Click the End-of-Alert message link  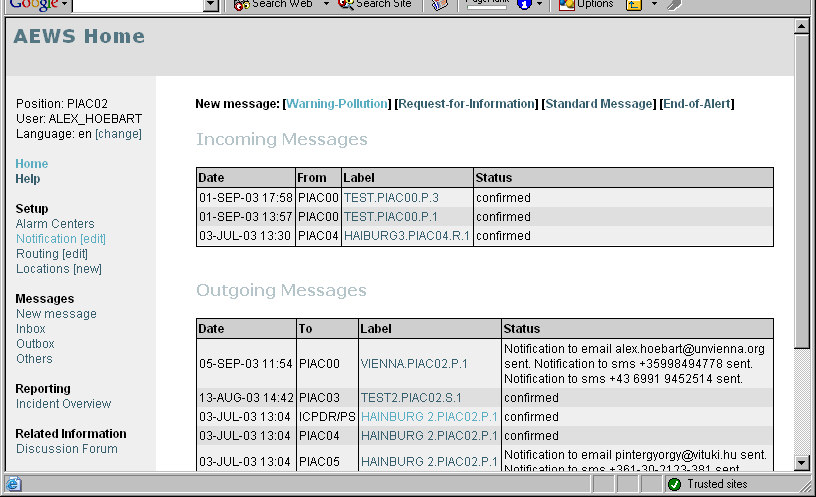pyautogui.click(x=697, y=104)
